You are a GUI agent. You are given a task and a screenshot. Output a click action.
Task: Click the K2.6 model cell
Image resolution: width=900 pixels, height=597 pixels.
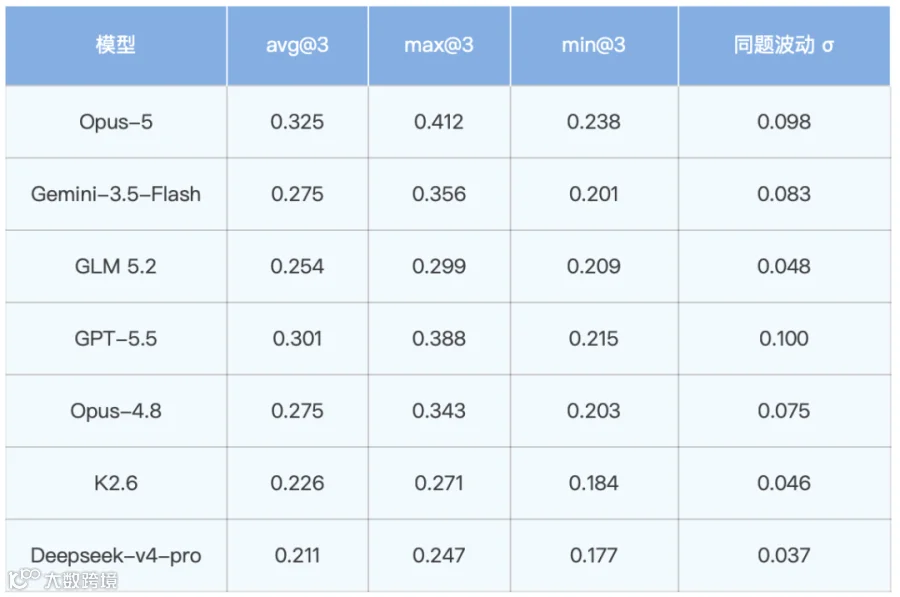click(115, 483)
